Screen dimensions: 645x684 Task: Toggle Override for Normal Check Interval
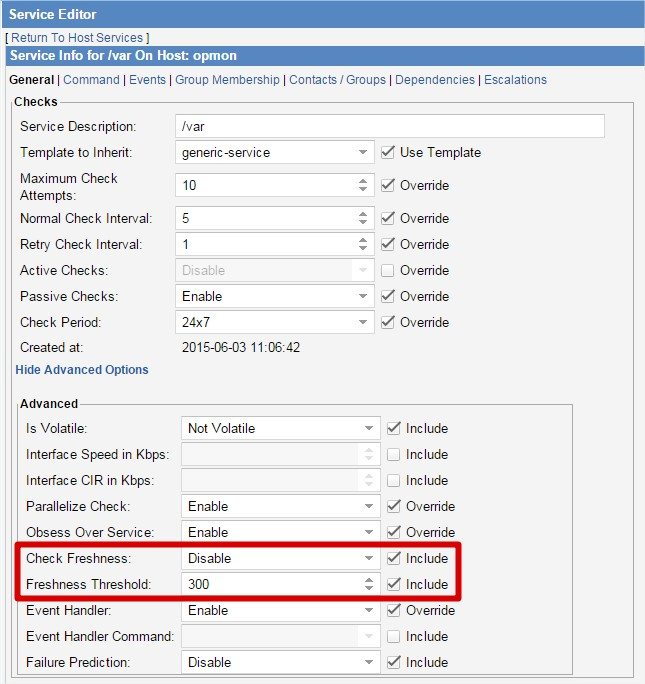click(x=389, y=218)
